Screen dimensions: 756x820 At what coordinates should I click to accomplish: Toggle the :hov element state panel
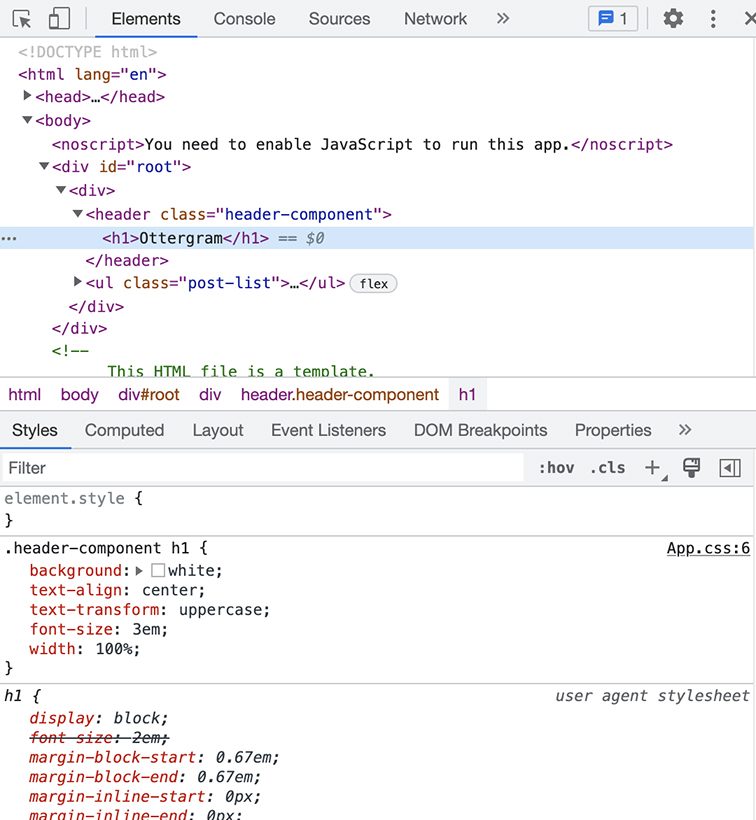556,468
